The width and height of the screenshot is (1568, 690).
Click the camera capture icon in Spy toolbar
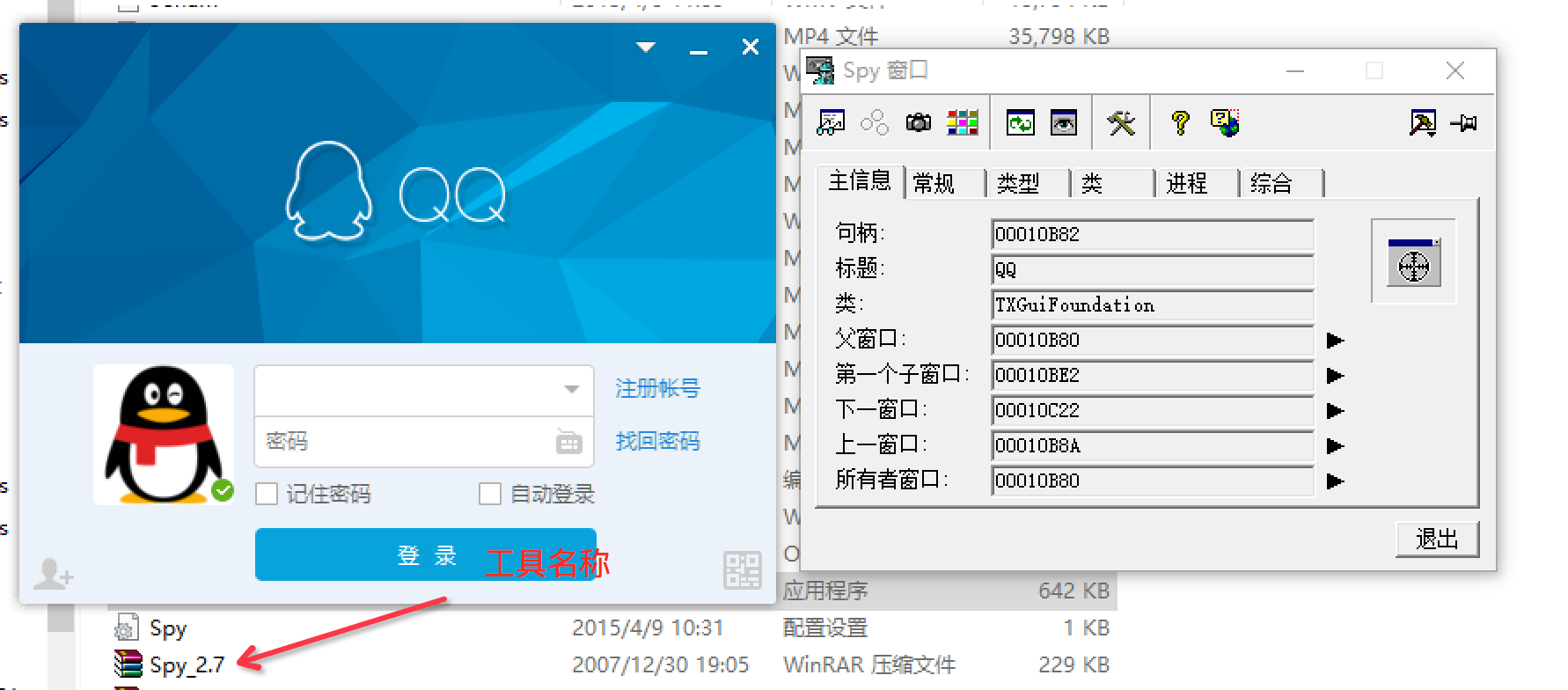(919, 122)
